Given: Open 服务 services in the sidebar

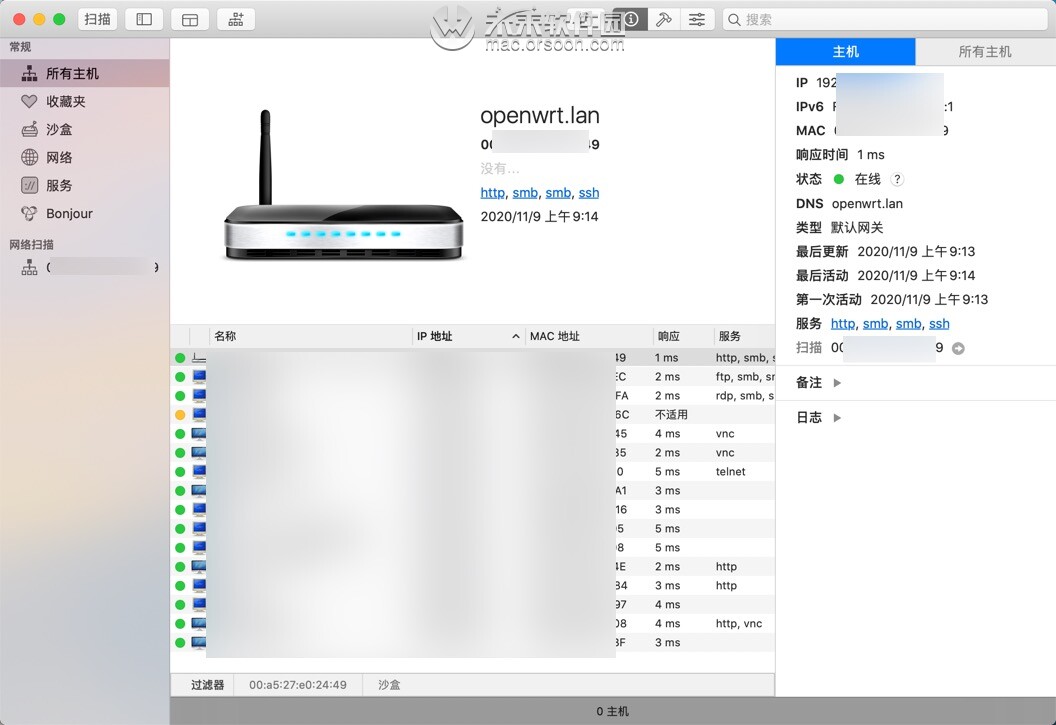Looking at the screenshot, I should 85,185.
